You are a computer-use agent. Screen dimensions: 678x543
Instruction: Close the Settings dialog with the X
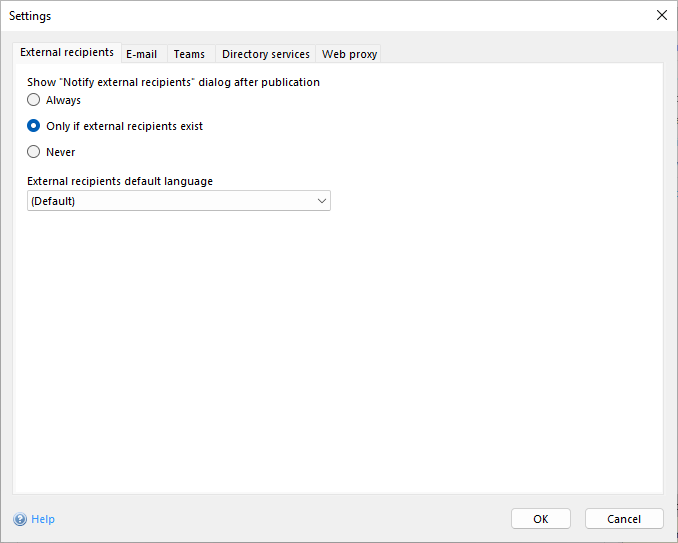tap(661, 15)
